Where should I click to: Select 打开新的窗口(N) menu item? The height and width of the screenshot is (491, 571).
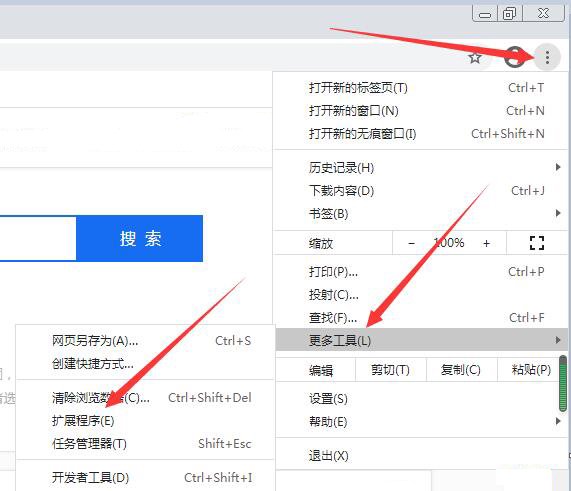421,111
